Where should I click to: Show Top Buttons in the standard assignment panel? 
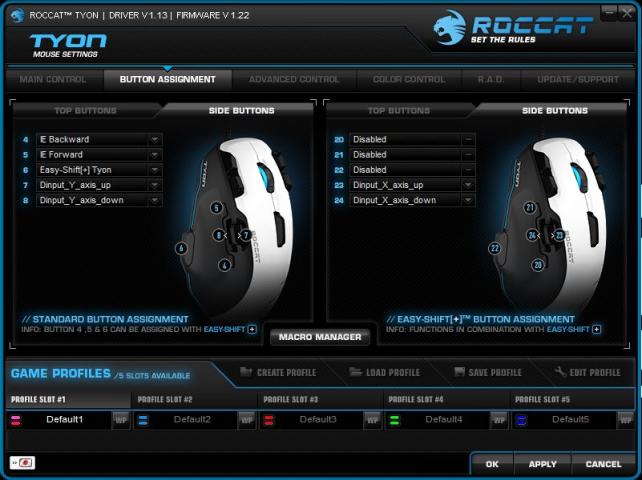click(86, 111)
